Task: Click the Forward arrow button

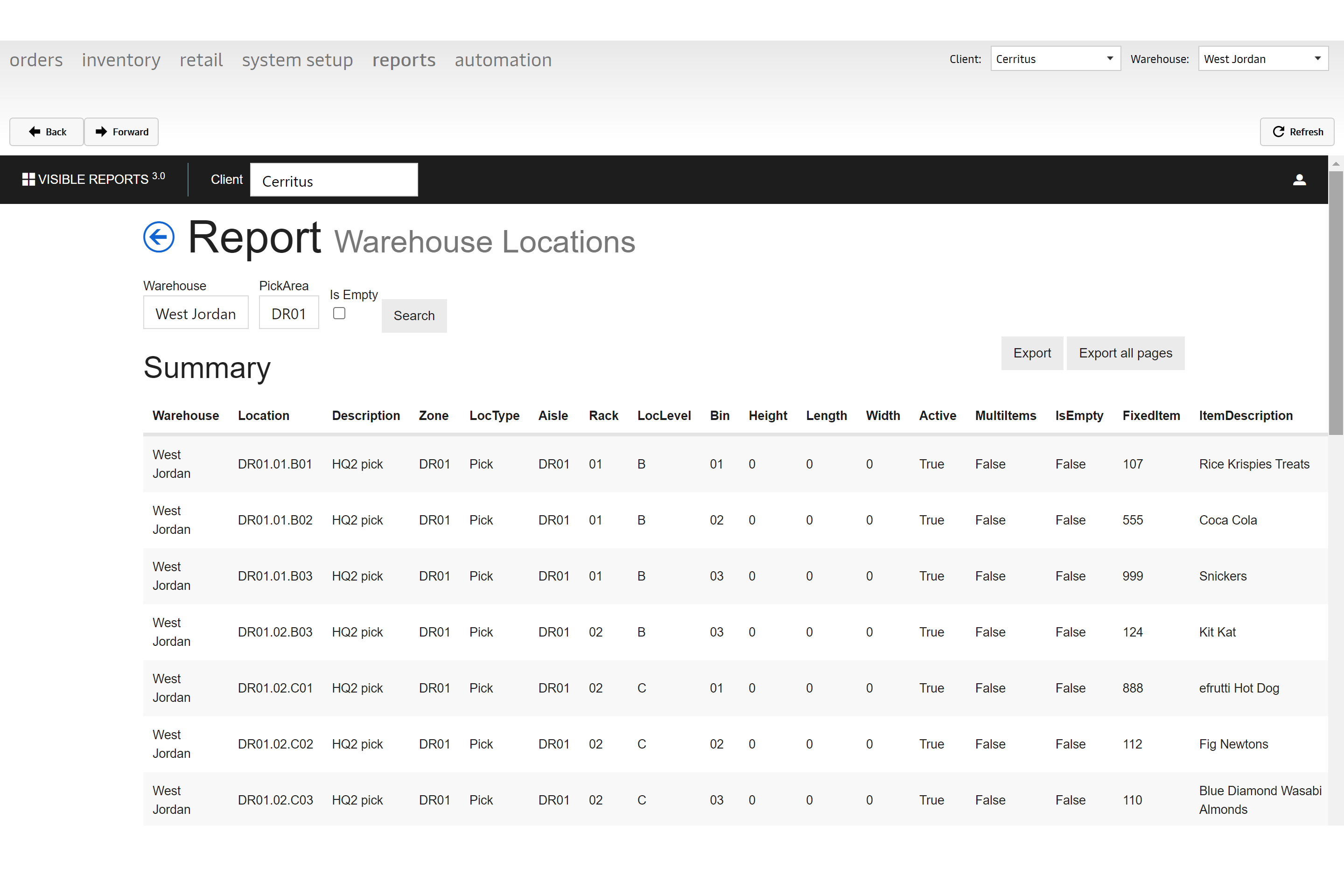Action: tap(121, 132)
